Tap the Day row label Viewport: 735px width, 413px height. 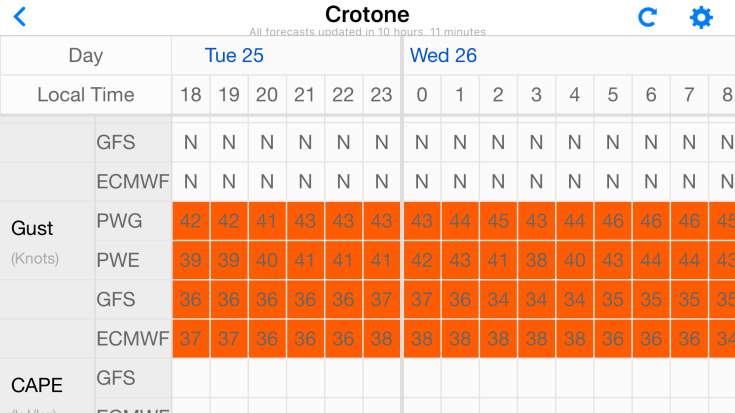pos(85,55)
